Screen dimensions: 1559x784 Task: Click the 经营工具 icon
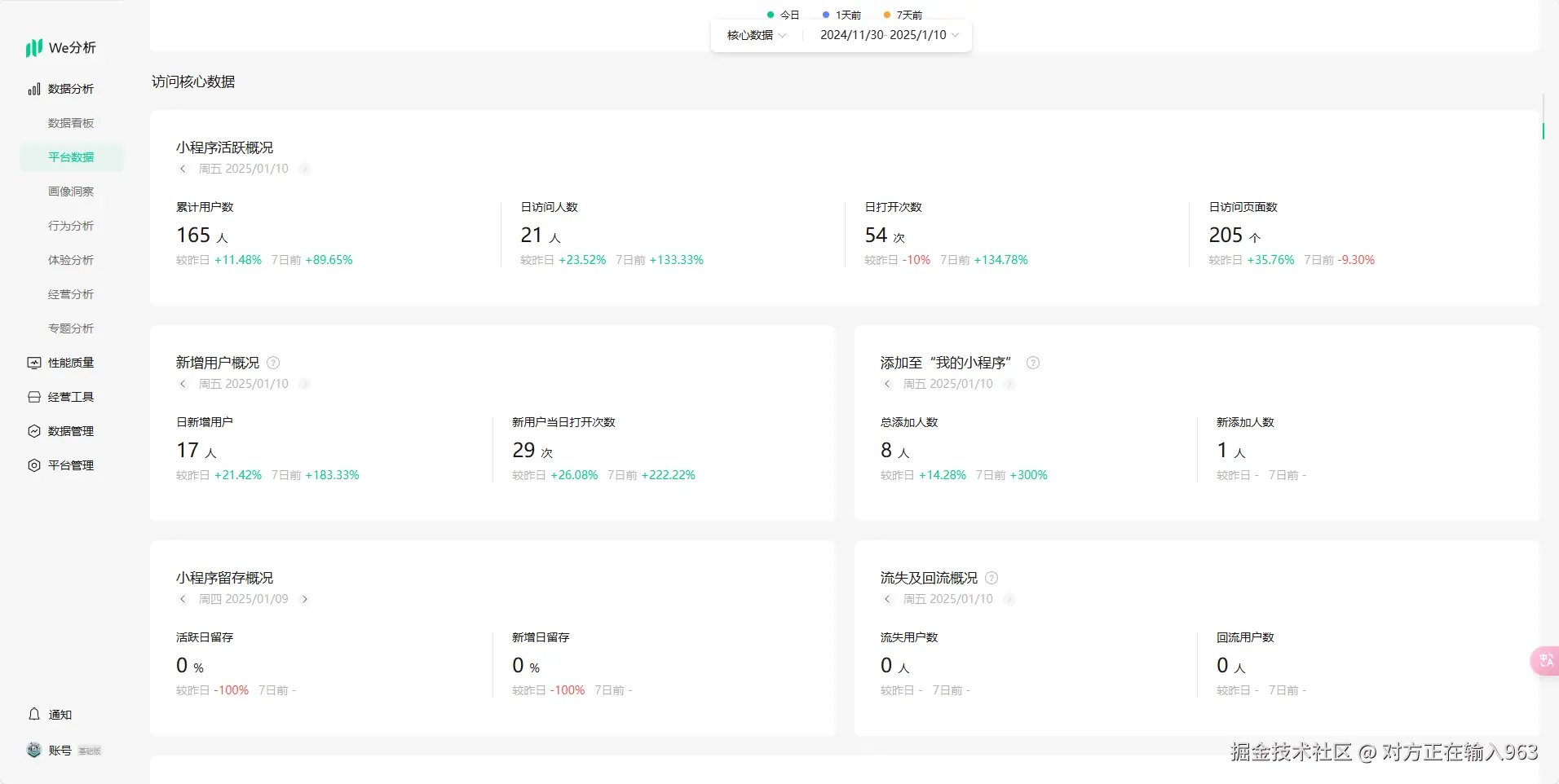(34, 397)
